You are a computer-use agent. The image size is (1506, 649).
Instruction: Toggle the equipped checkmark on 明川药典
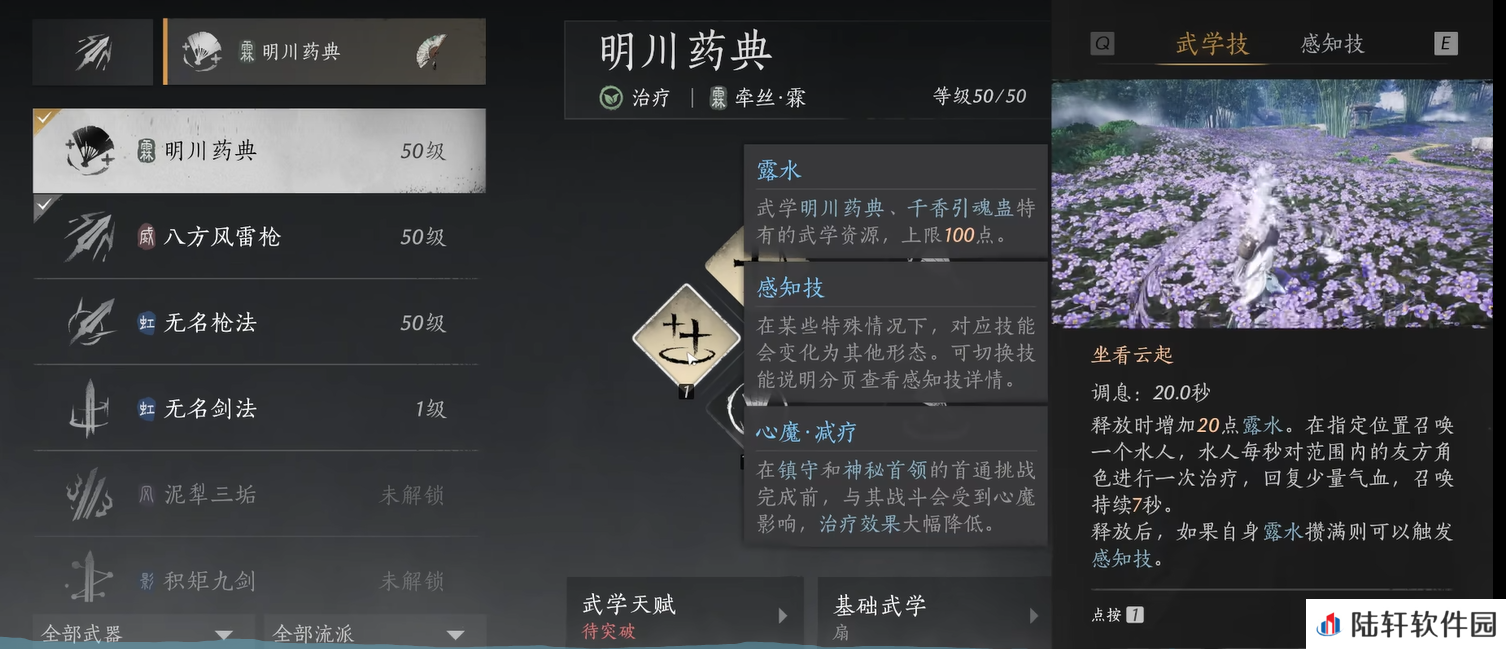coord(44,120)
